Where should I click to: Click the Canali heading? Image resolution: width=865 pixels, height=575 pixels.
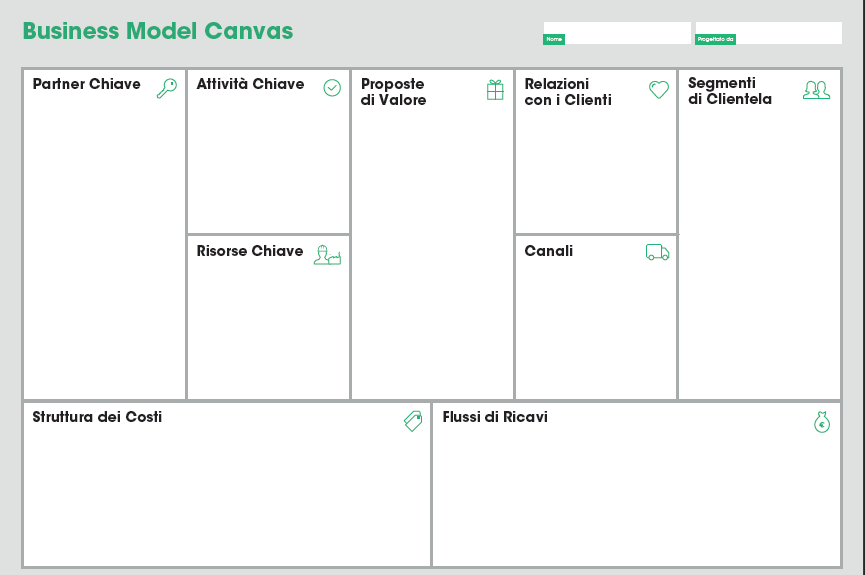click(549, 251)
